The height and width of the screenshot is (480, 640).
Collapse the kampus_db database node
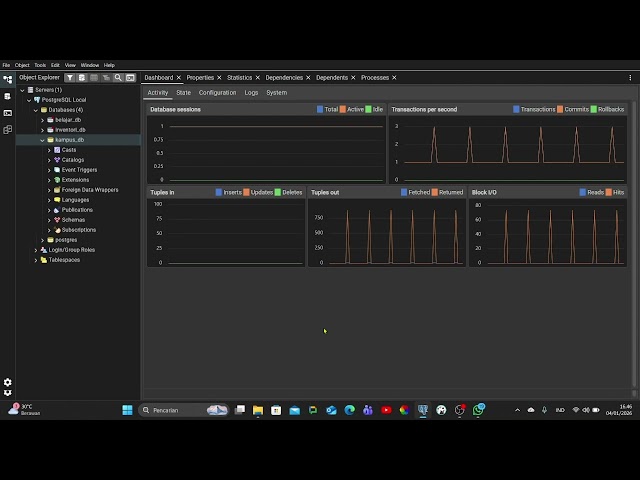[x=42, y=140]
